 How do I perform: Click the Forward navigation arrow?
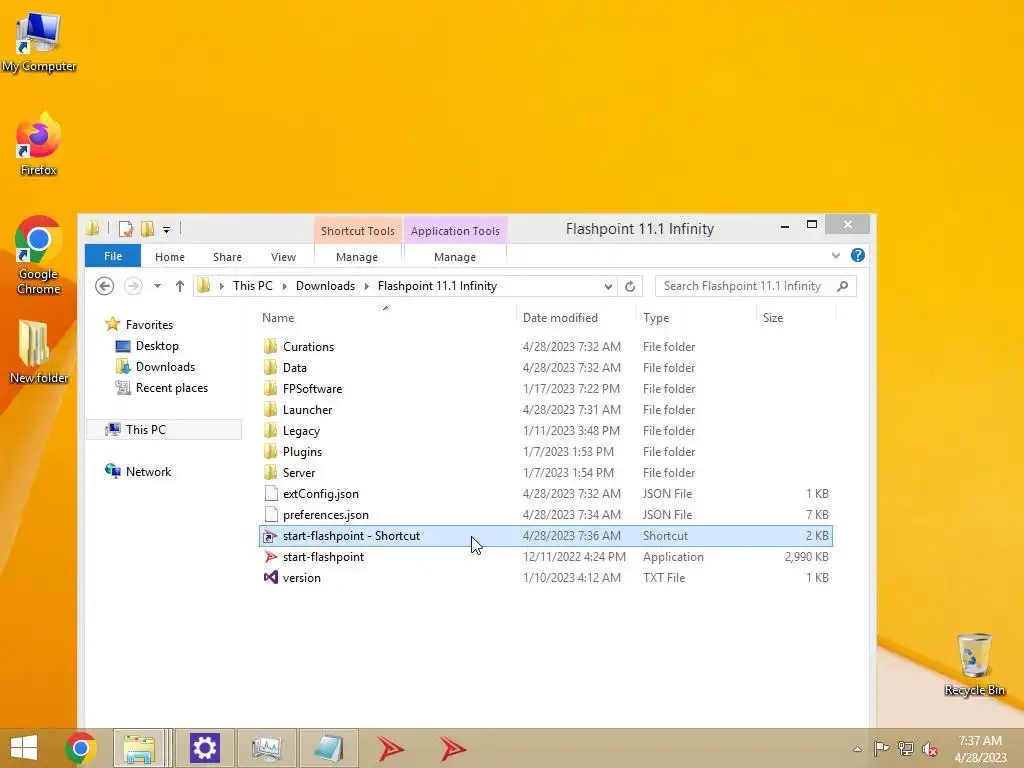[x=133, y=286]
